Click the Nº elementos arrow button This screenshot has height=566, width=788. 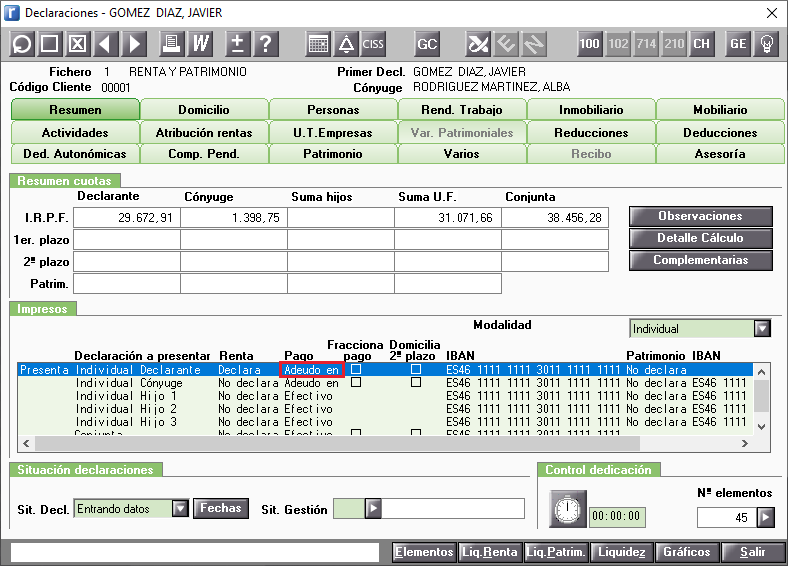click(765, 517)
